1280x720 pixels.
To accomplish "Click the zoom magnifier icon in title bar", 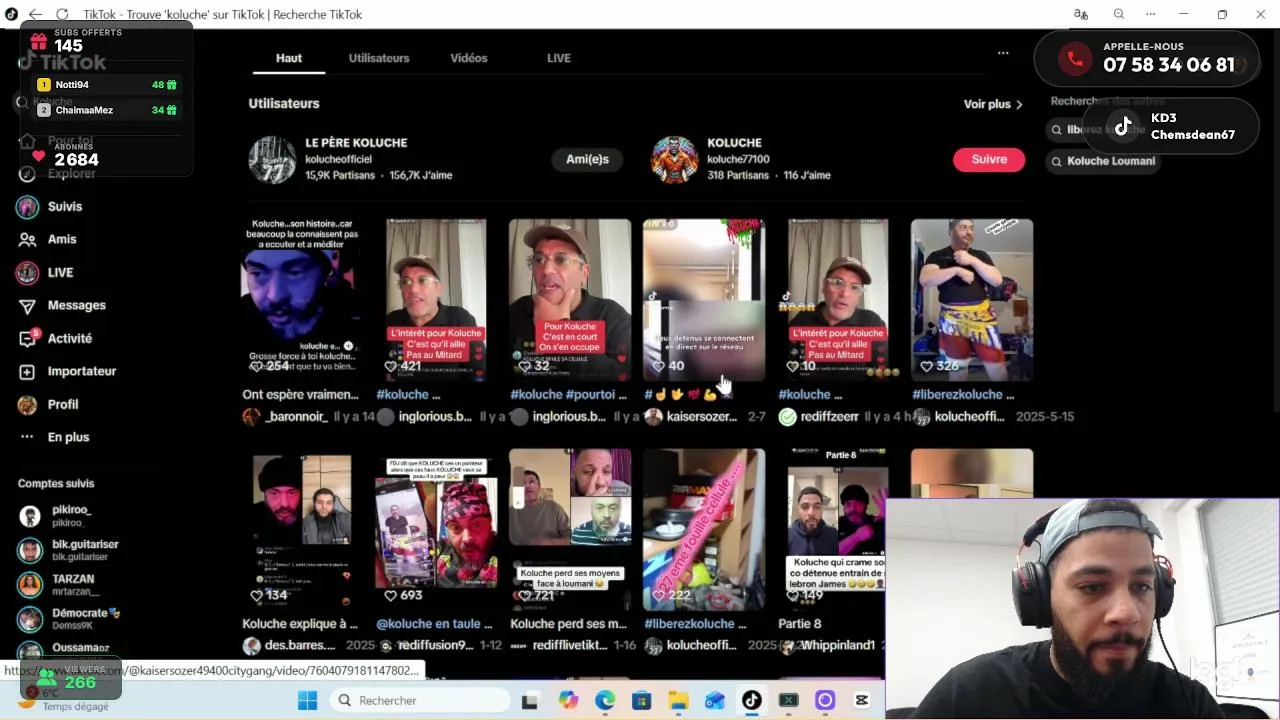I will 1118,14.
